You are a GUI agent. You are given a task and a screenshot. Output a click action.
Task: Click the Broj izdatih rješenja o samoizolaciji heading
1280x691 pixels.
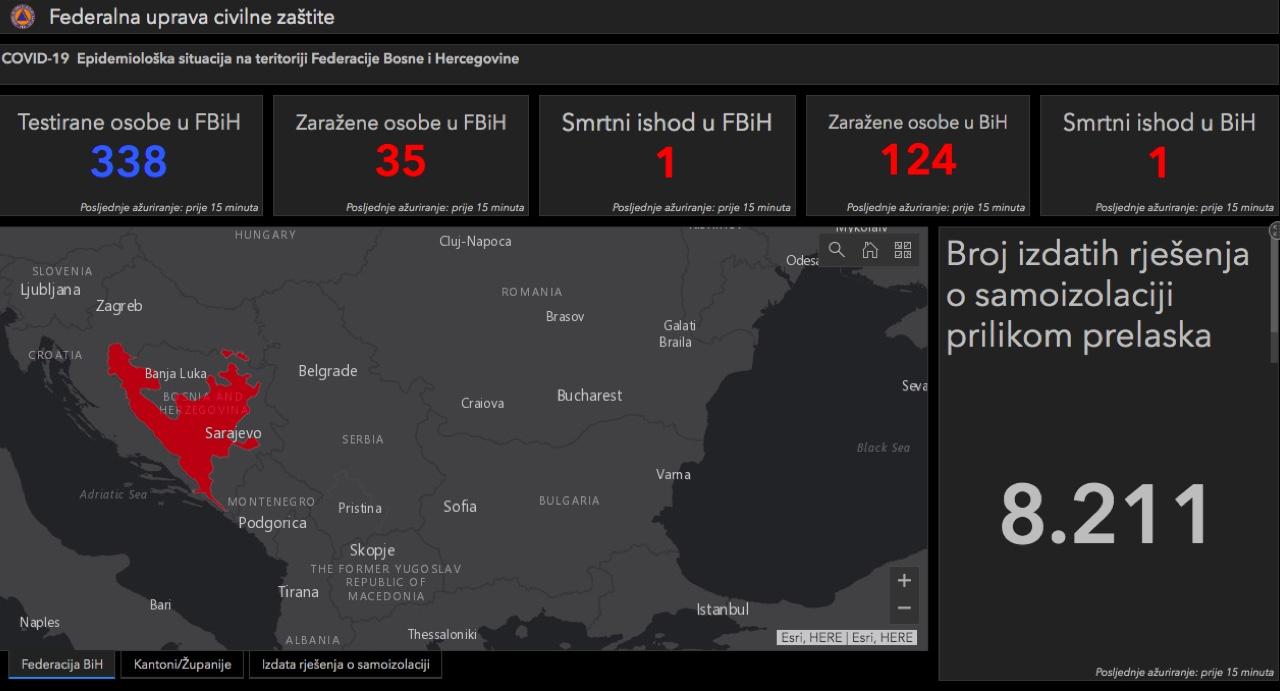point(1098,295)
